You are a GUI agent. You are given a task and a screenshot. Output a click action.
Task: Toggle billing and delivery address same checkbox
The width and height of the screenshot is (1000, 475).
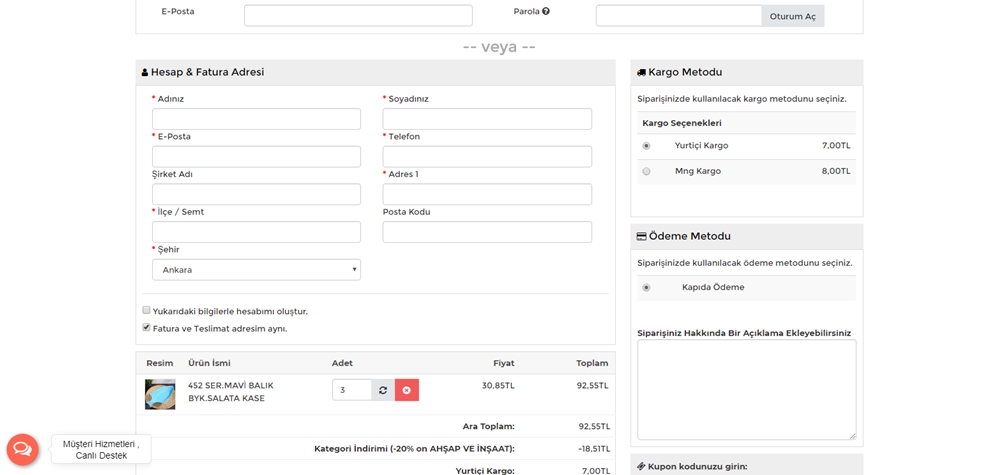click(147, 327)
